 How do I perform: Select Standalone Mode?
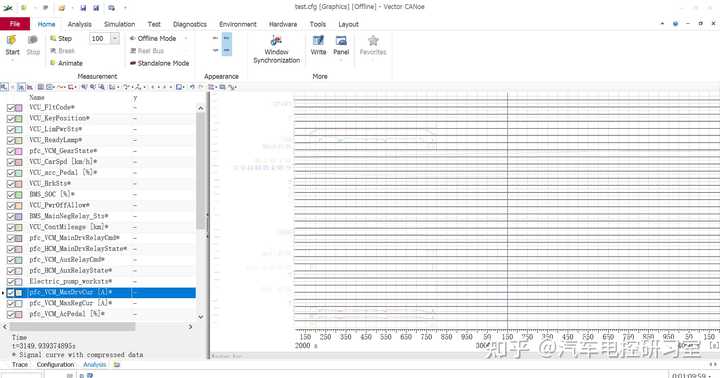159,63
